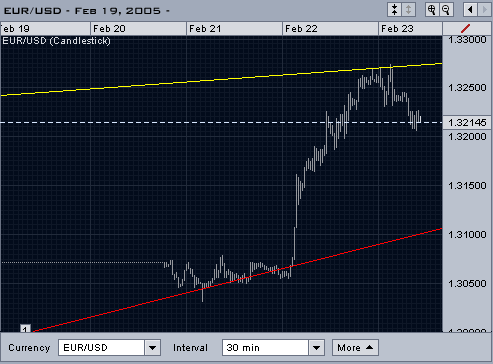Click the grayed-out right arrow button

tap(485, 10)
